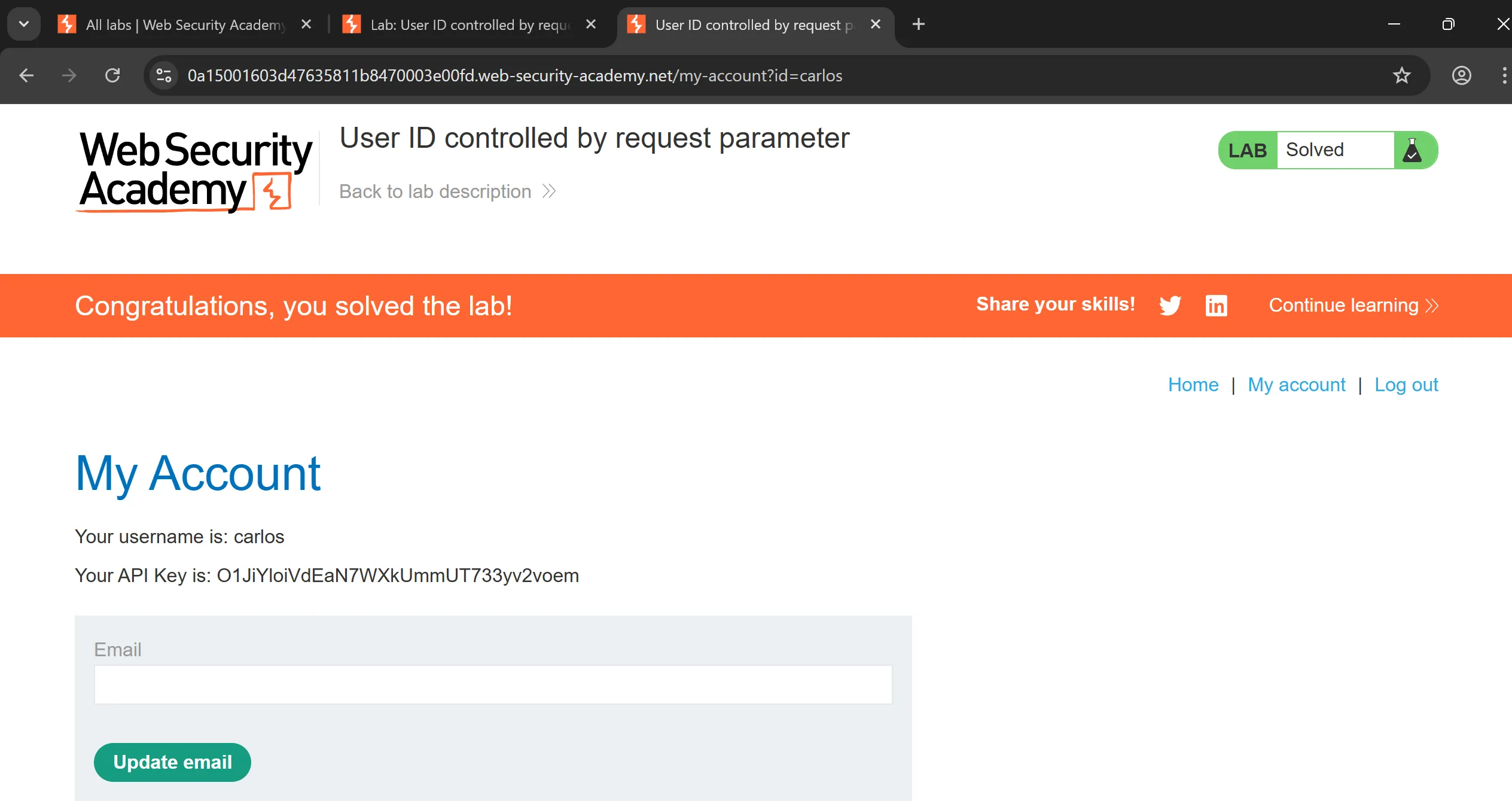Expand the tab search dropdown
Screen dimensions: 1512x801
[x=24, y=24]
